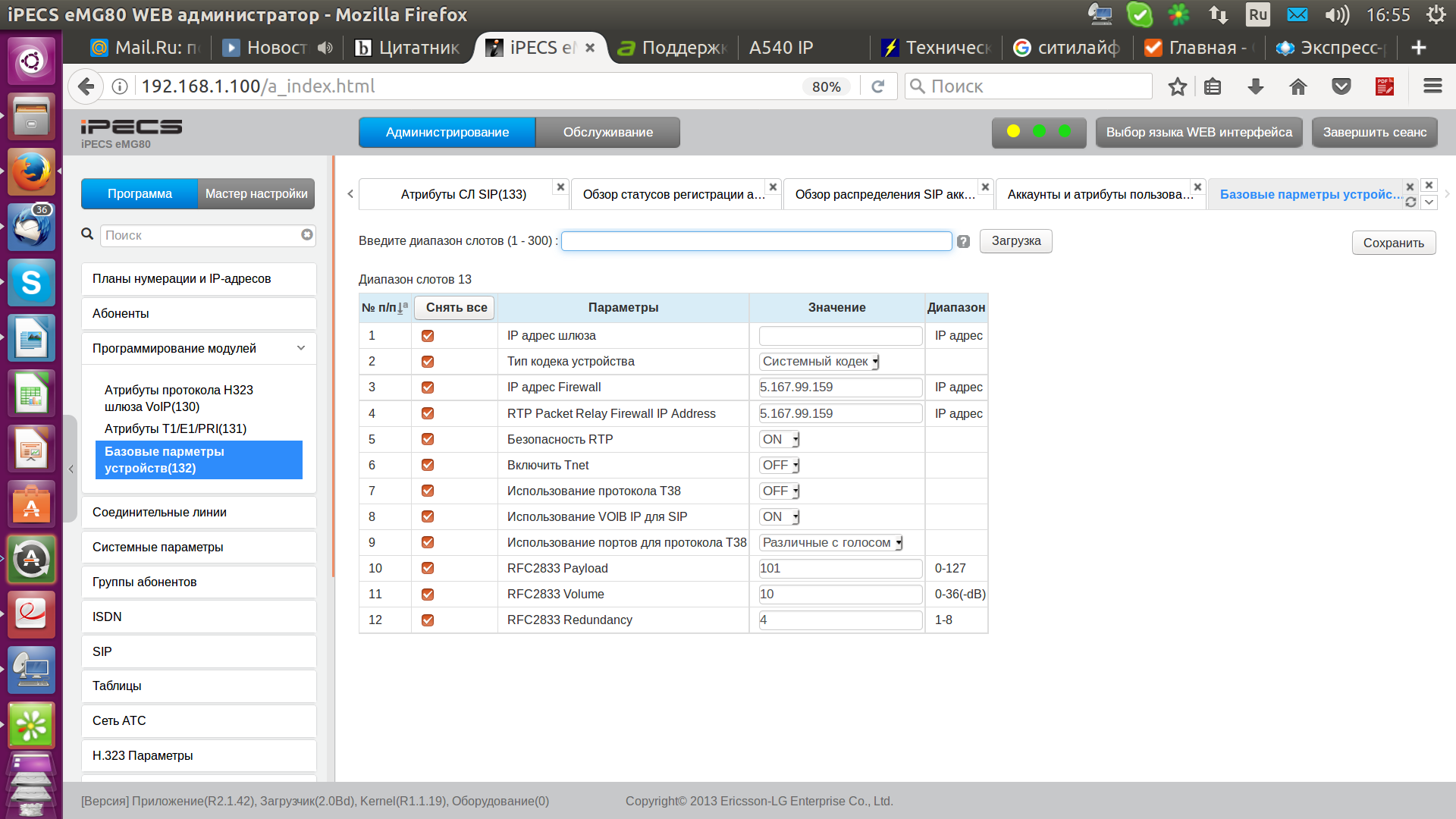This screenshot has width=1456, height=819.
Task: Uncheck the RFC2833 Redundancy checkbox
Action: click(x=428, y=620)
